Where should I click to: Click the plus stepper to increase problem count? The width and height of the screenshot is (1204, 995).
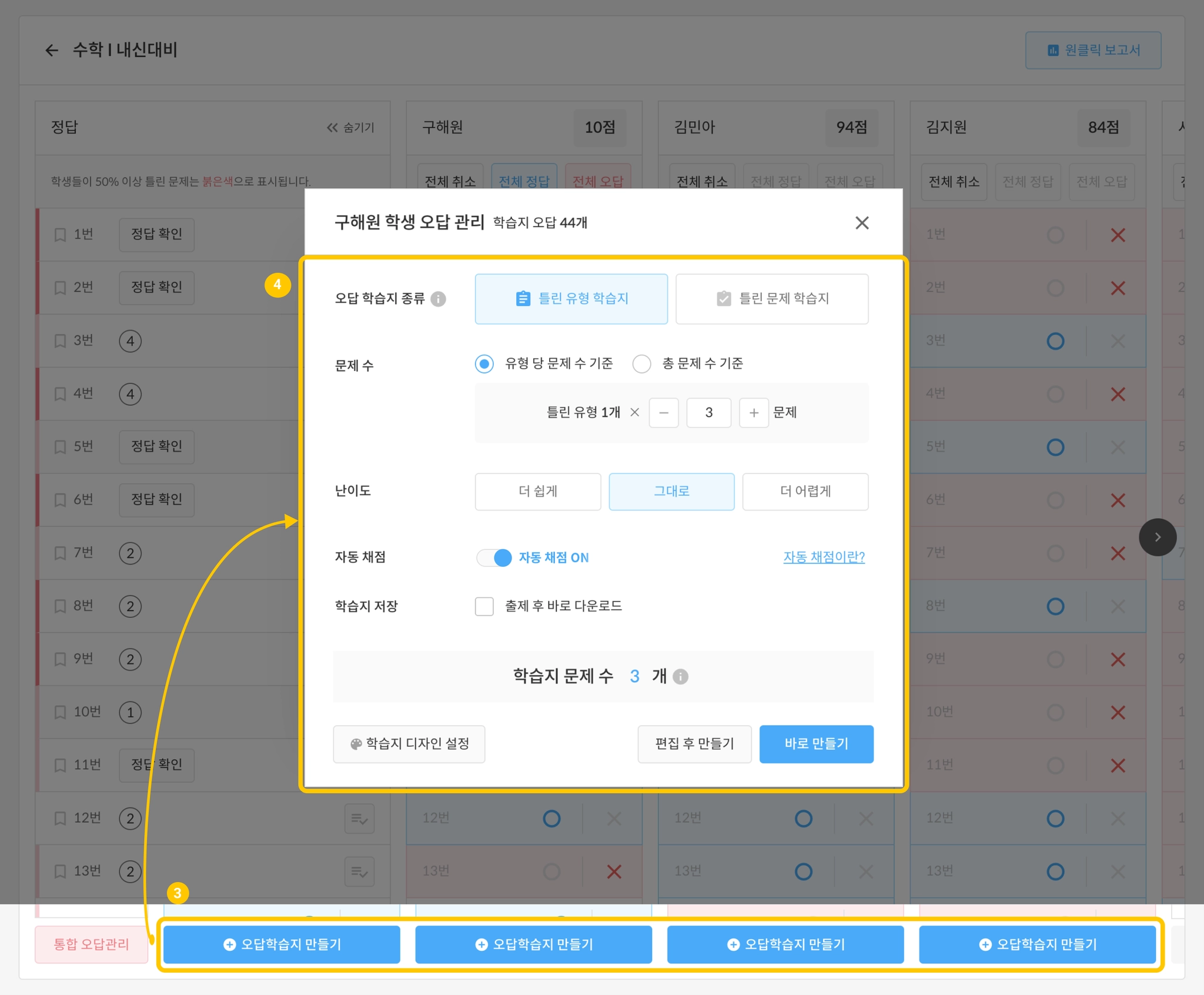tap(754, 413)
